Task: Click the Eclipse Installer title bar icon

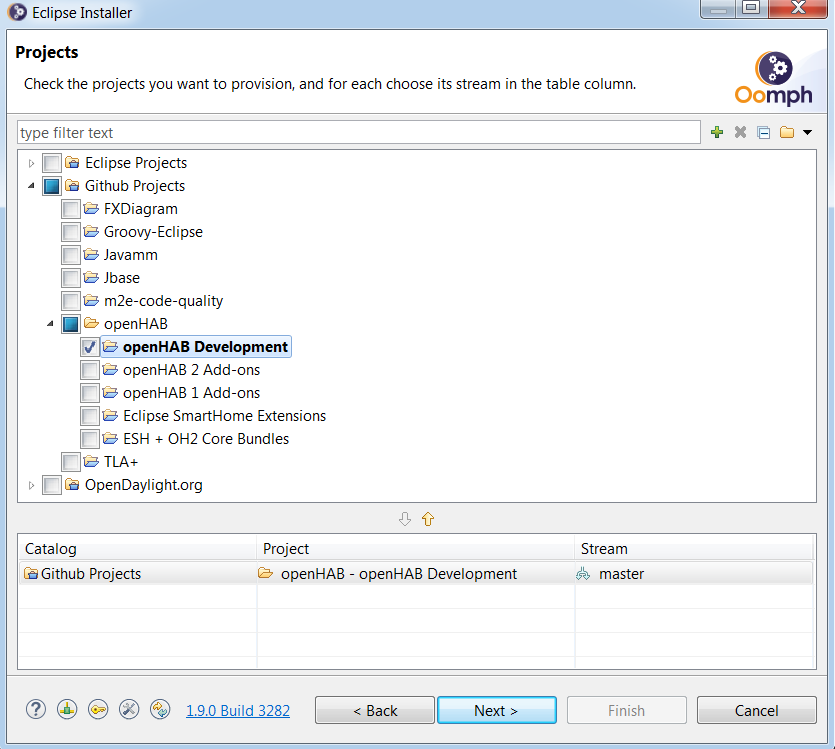Action: (18, 12)
